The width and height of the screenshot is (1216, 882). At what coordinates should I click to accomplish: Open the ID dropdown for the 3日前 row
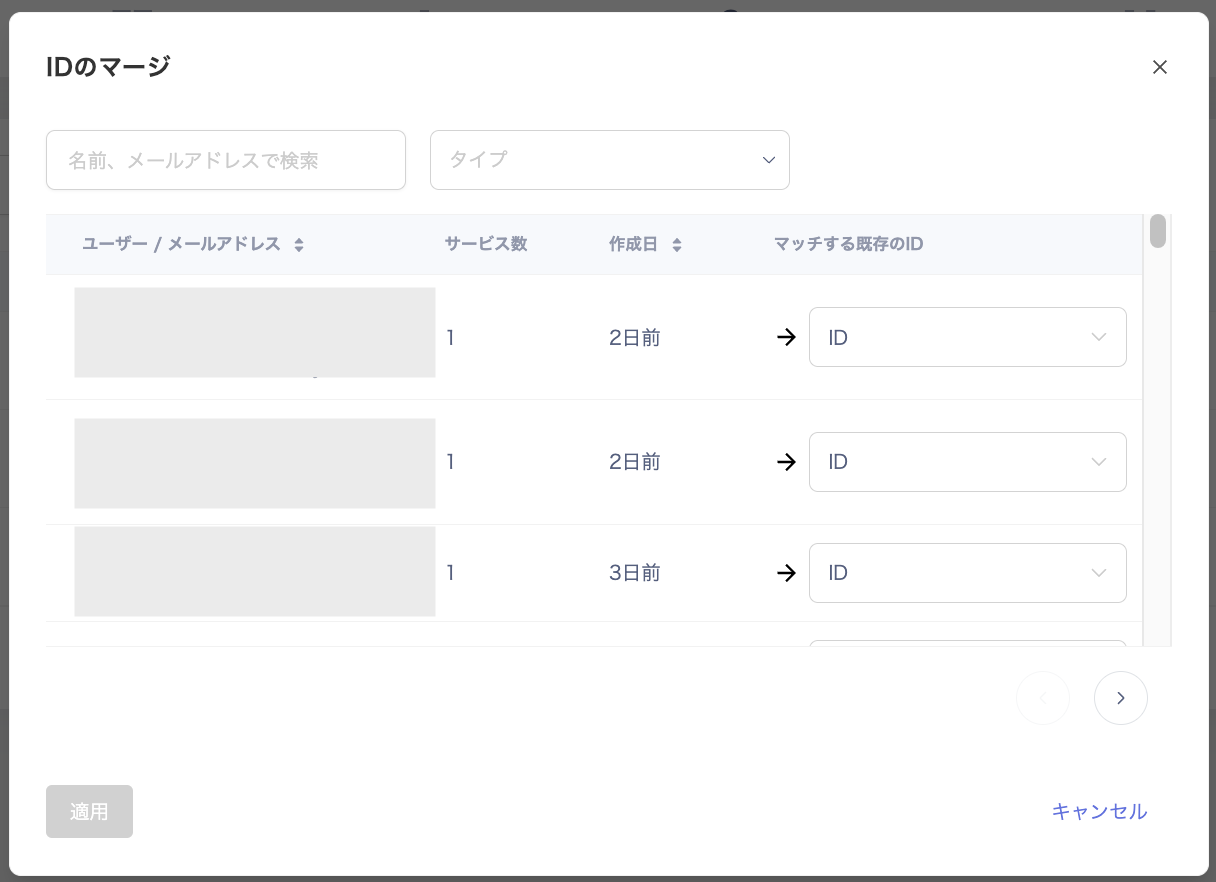967,573
